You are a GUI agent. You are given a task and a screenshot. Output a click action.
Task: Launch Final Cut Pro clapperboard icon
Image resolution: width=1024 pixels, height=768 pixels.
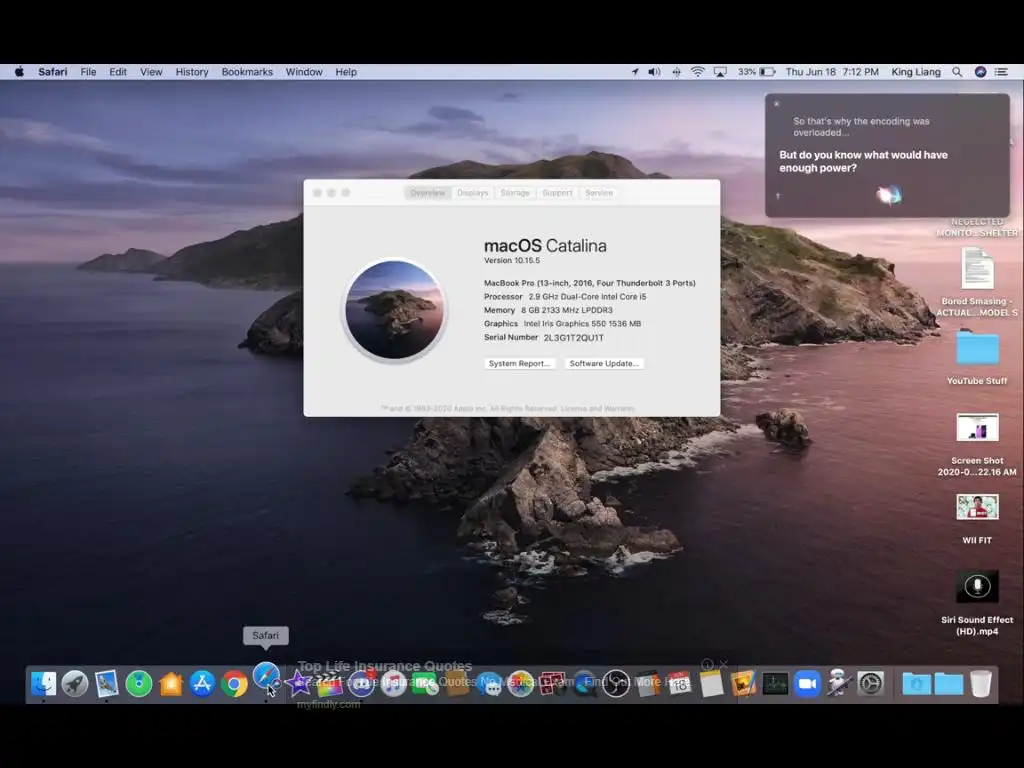[330, 683]
